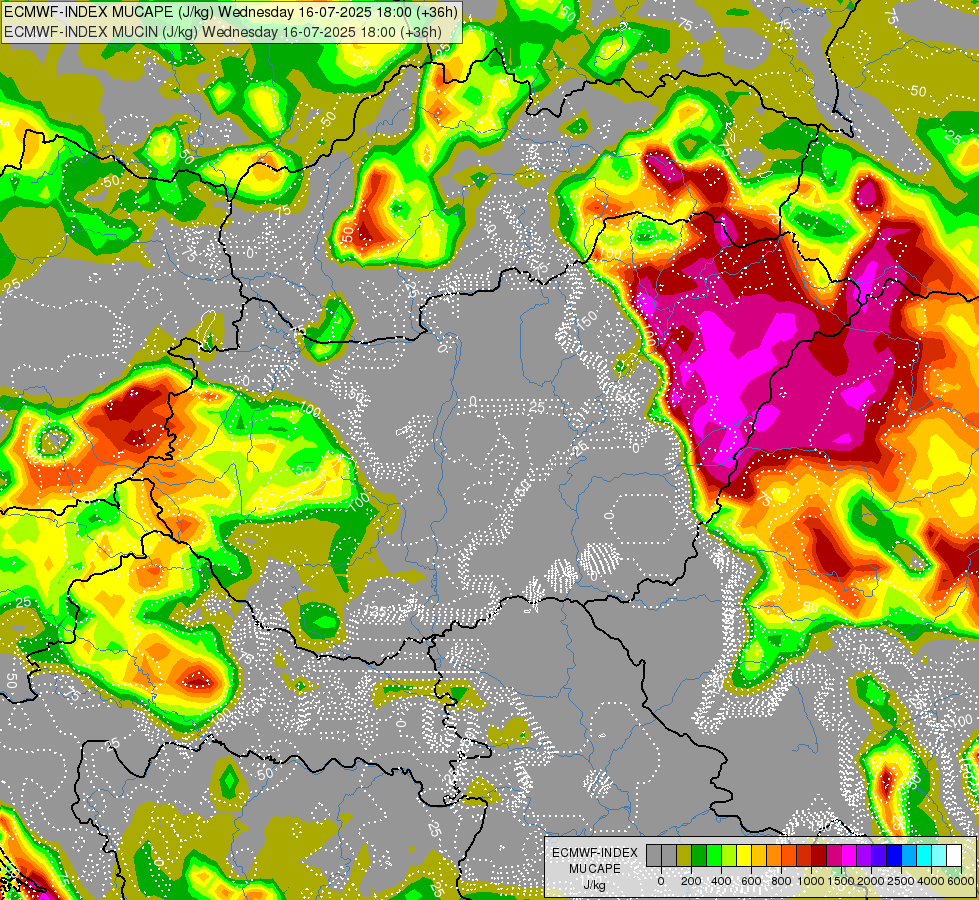Click the legend tick value '0'
This screenshot has width=979, height=900.
point(661,881)
